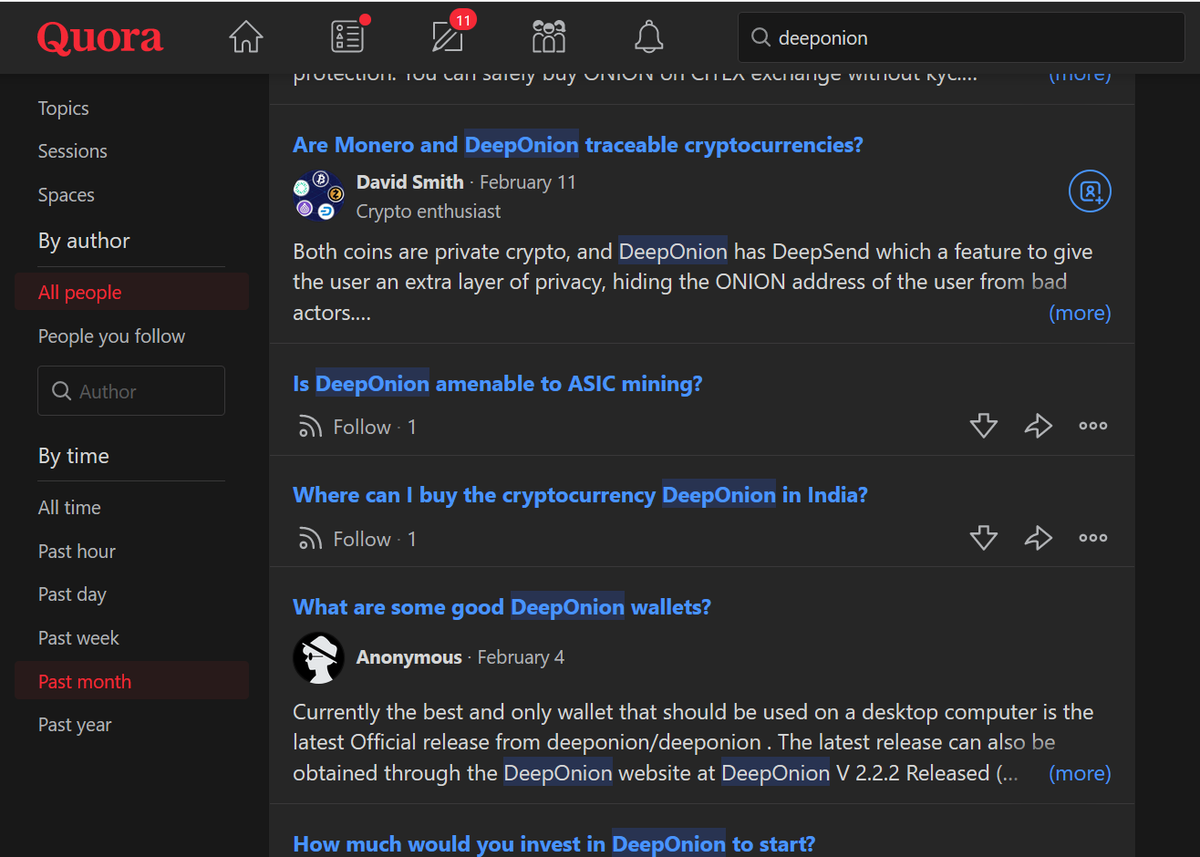Select the Past month filter
Viewport: 1200px width, 857px height.
pos(131,681)
